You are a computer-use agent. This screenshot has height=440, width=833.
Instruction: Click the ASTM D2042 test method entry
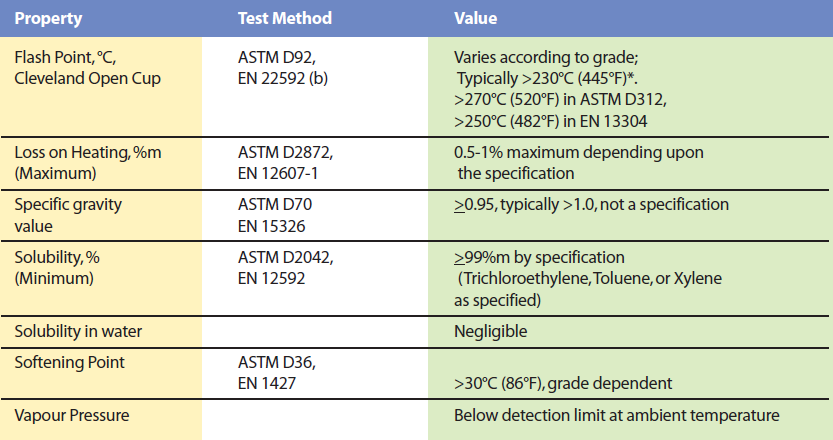pyautogui.click(x=285, y=258)
